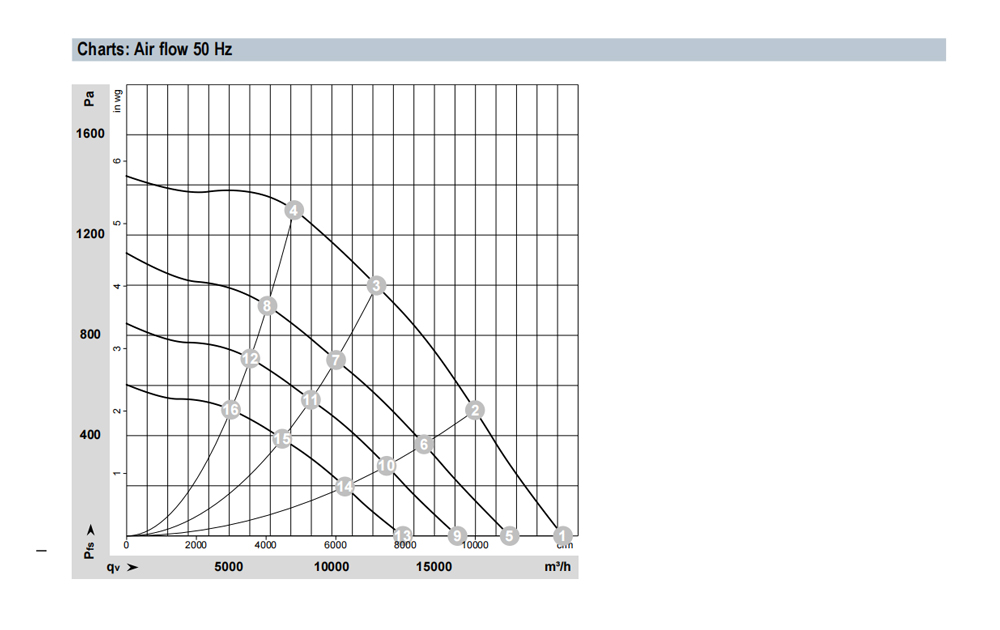Click data point marker 2
This screenshot has height=630, width=1000.
(x=474, y=410)
